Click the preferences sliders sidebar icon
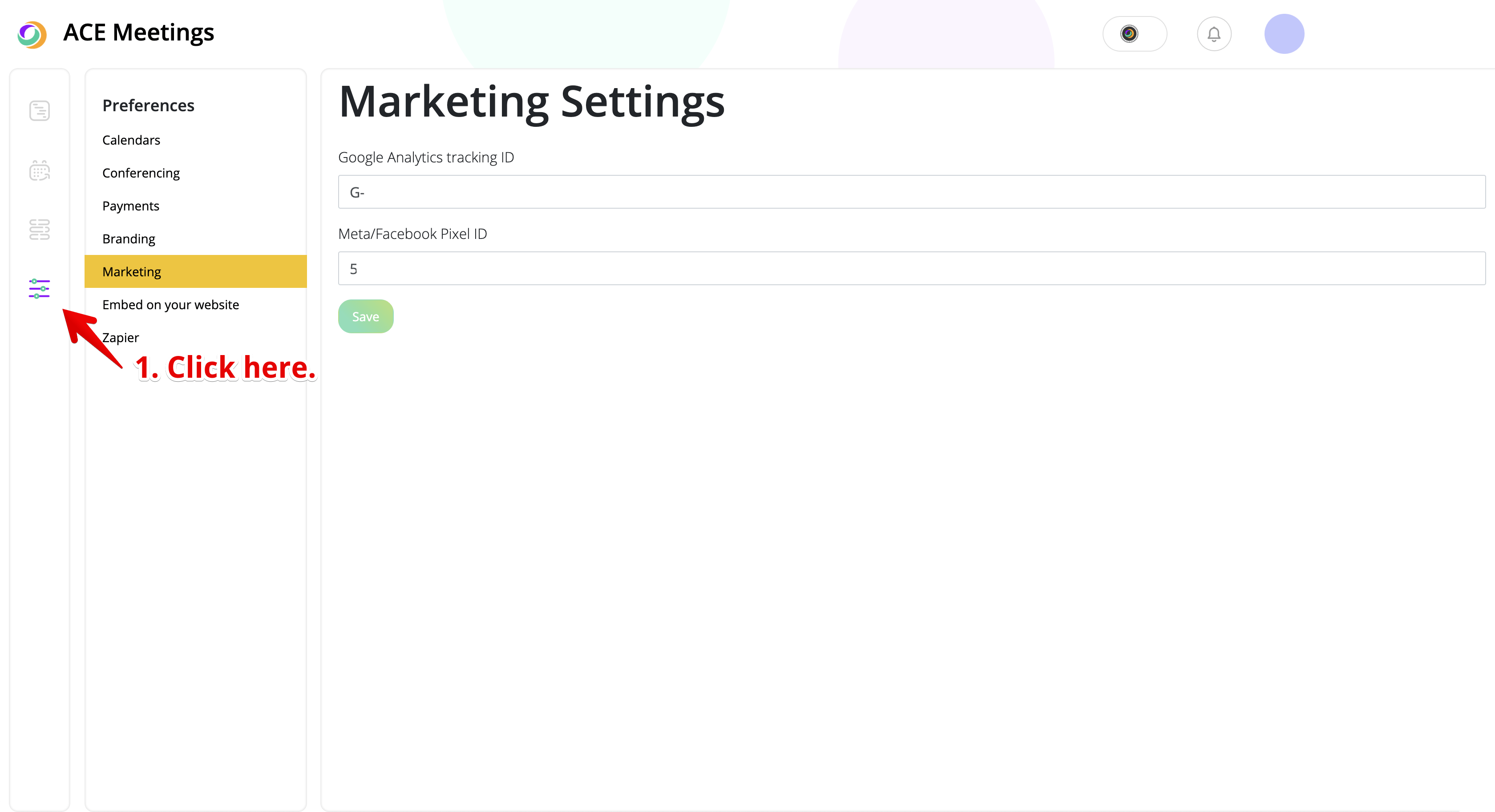Viewport: 1495px width, 812px height. [x=40, y=288]
